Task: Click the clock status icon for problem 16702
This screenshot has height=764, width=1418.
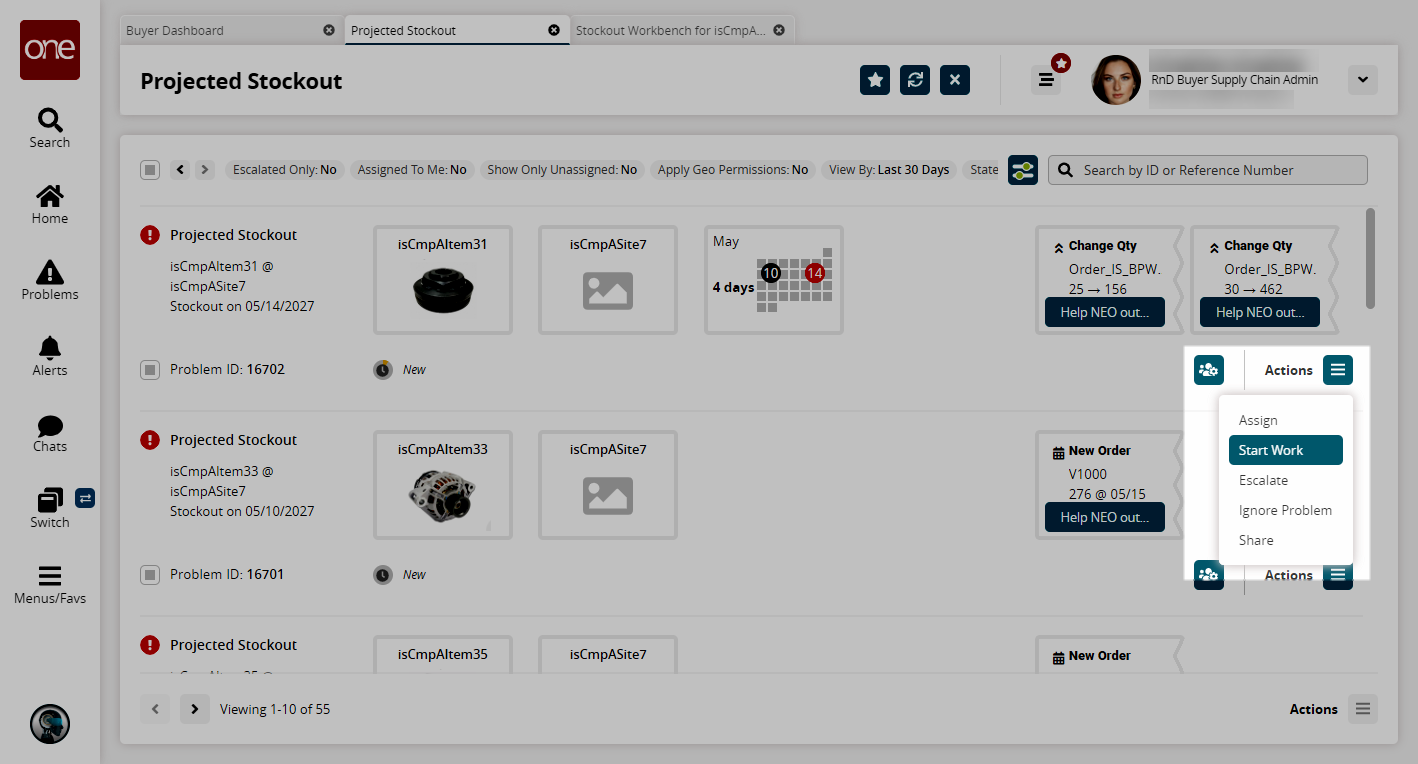Action: click(x=383, y=370)
